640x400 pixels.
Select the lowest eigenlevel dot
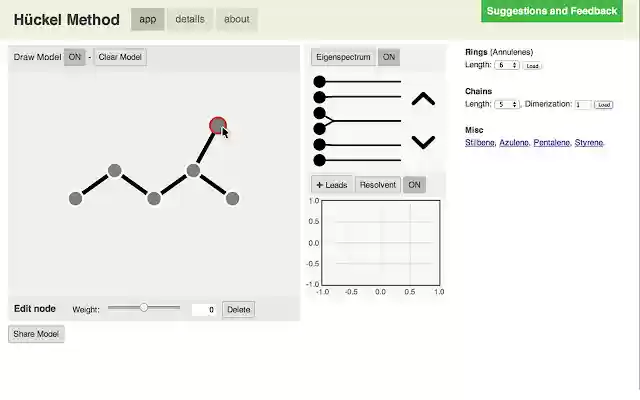pos(319,160)
